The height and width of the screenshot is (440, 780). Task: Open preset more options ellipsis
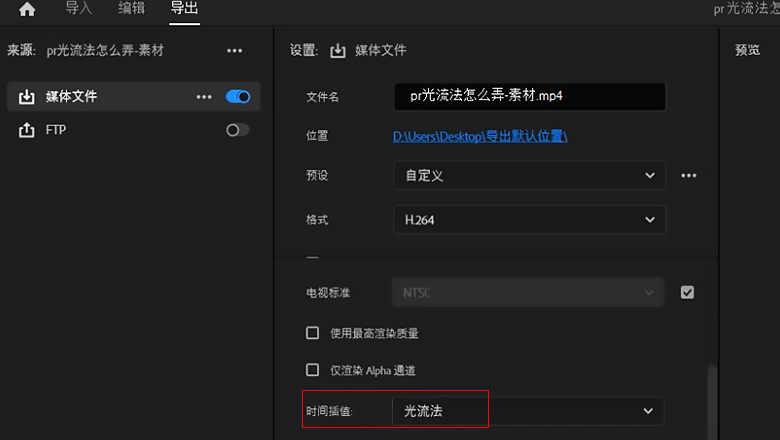(688, 176)
